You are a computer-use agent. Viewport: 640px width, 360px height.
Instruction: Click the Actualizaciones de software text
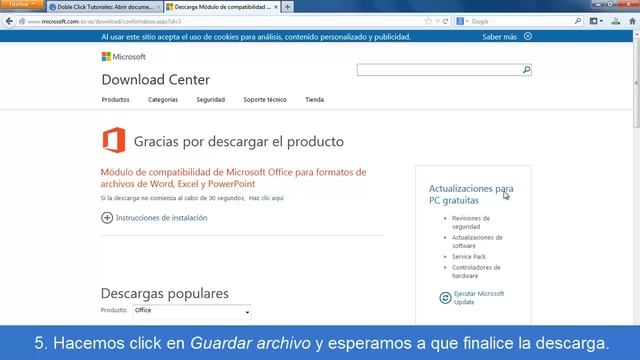(477, 242)
